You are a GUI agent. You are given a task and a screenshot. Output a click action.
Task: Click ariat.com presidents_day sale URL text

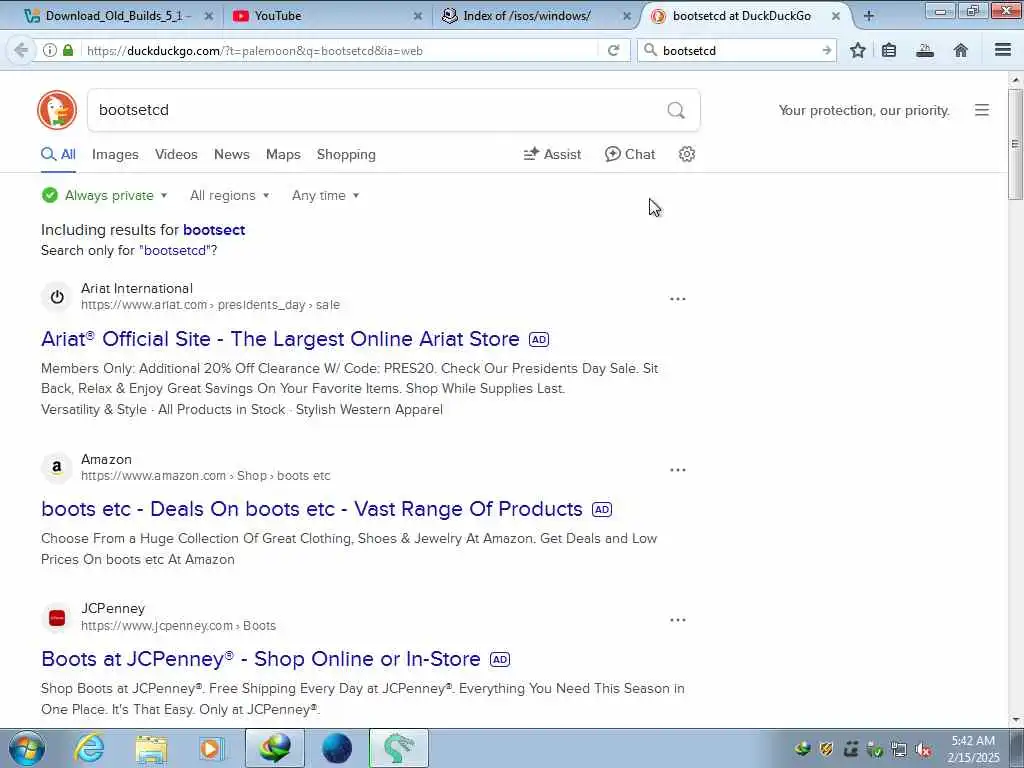click(x=210, y=305)
